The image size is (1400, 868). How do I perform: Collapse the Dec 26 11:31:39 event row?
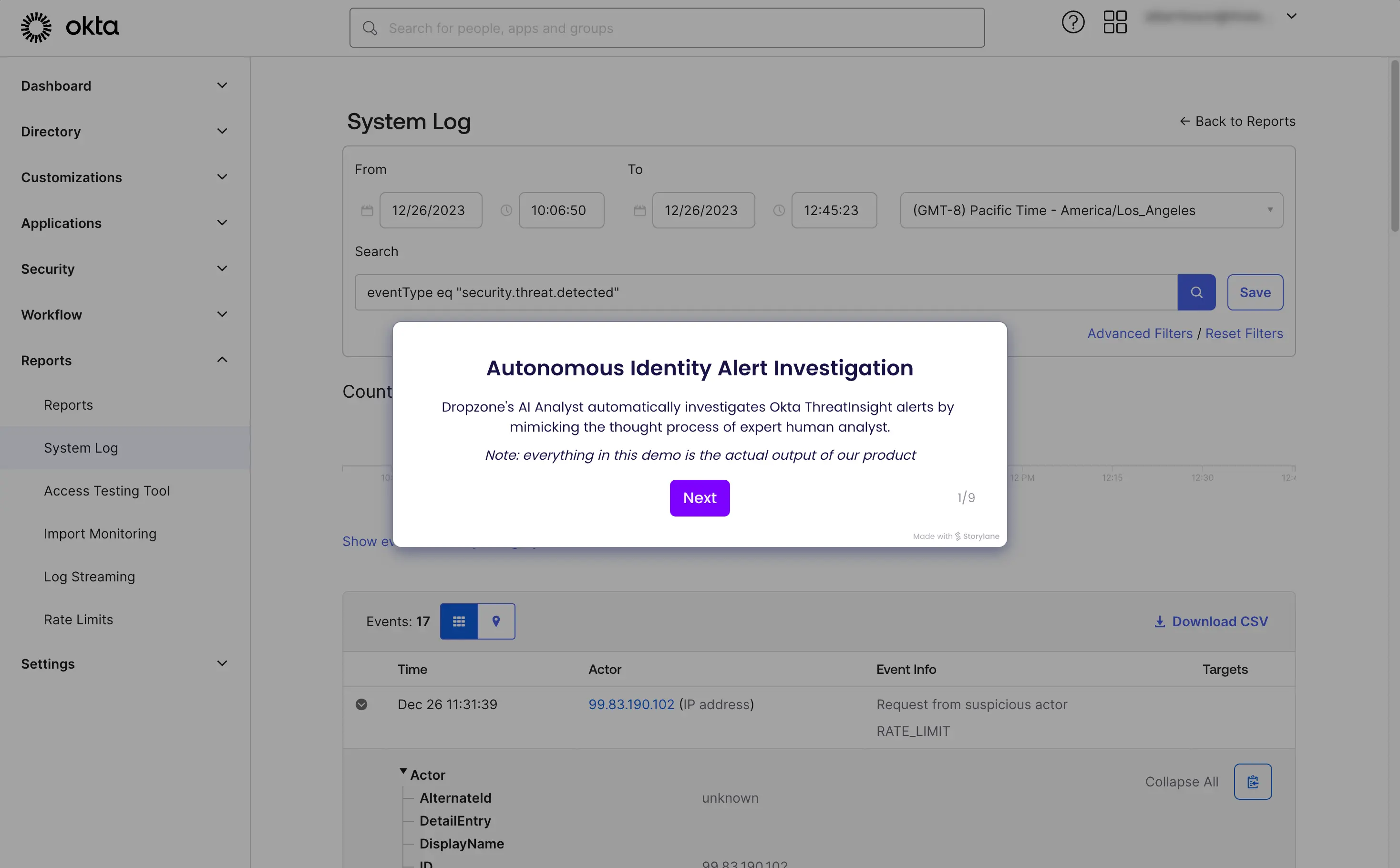pyautogui.click(x=361, y=704)
